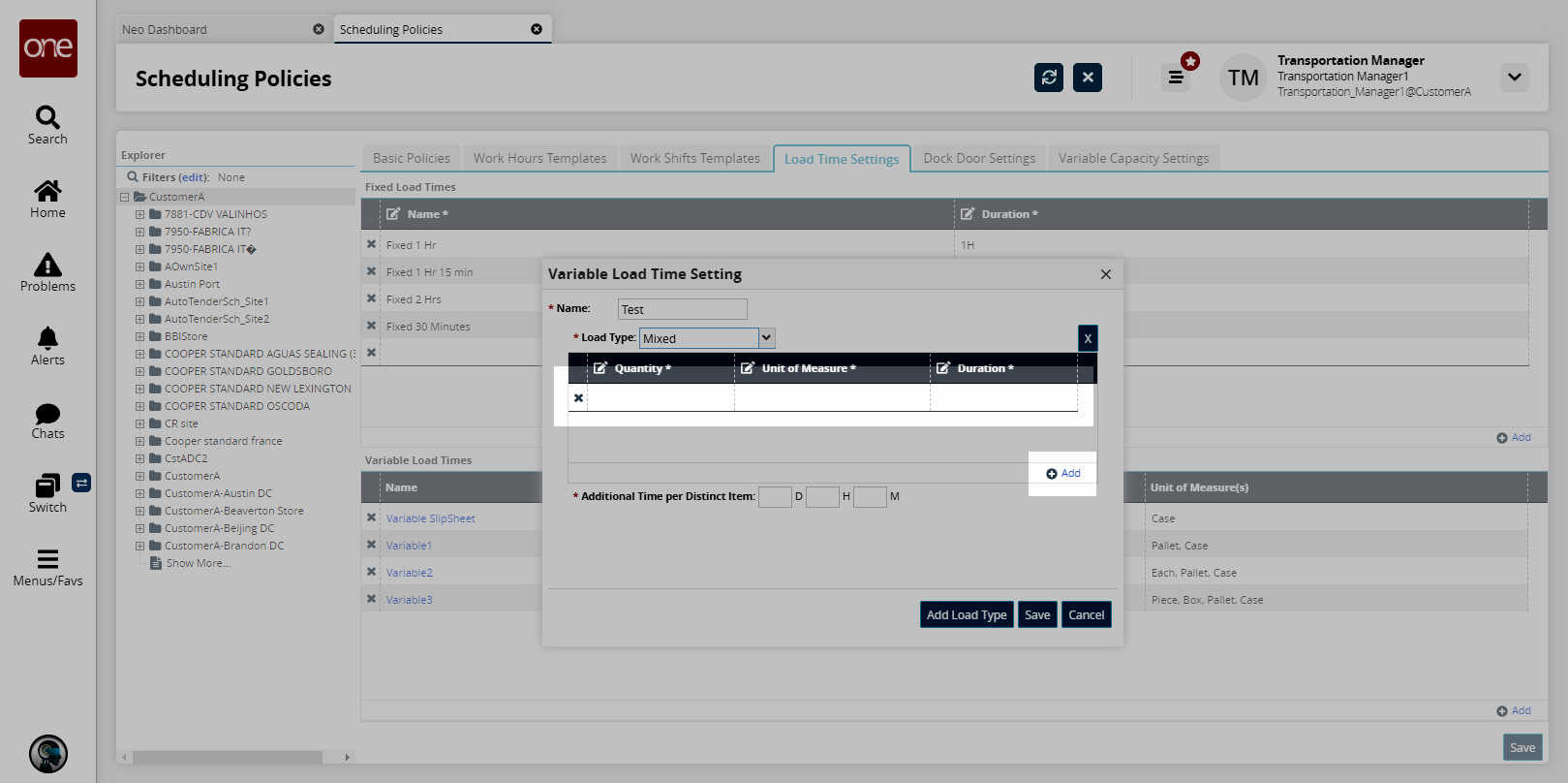Switch to Work Hours Templates tab

point(539,158)
